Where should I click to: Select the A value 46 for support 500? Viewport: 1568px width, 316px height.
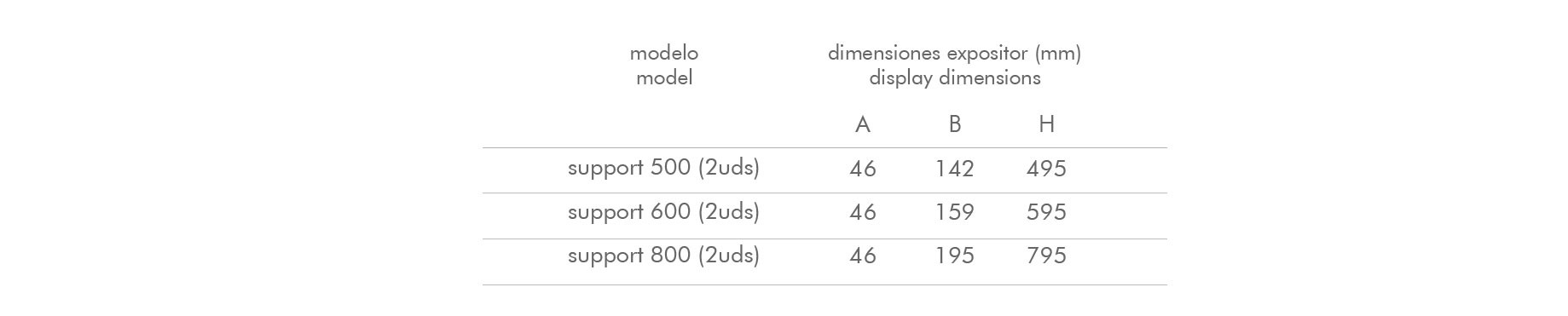point(863,169)
